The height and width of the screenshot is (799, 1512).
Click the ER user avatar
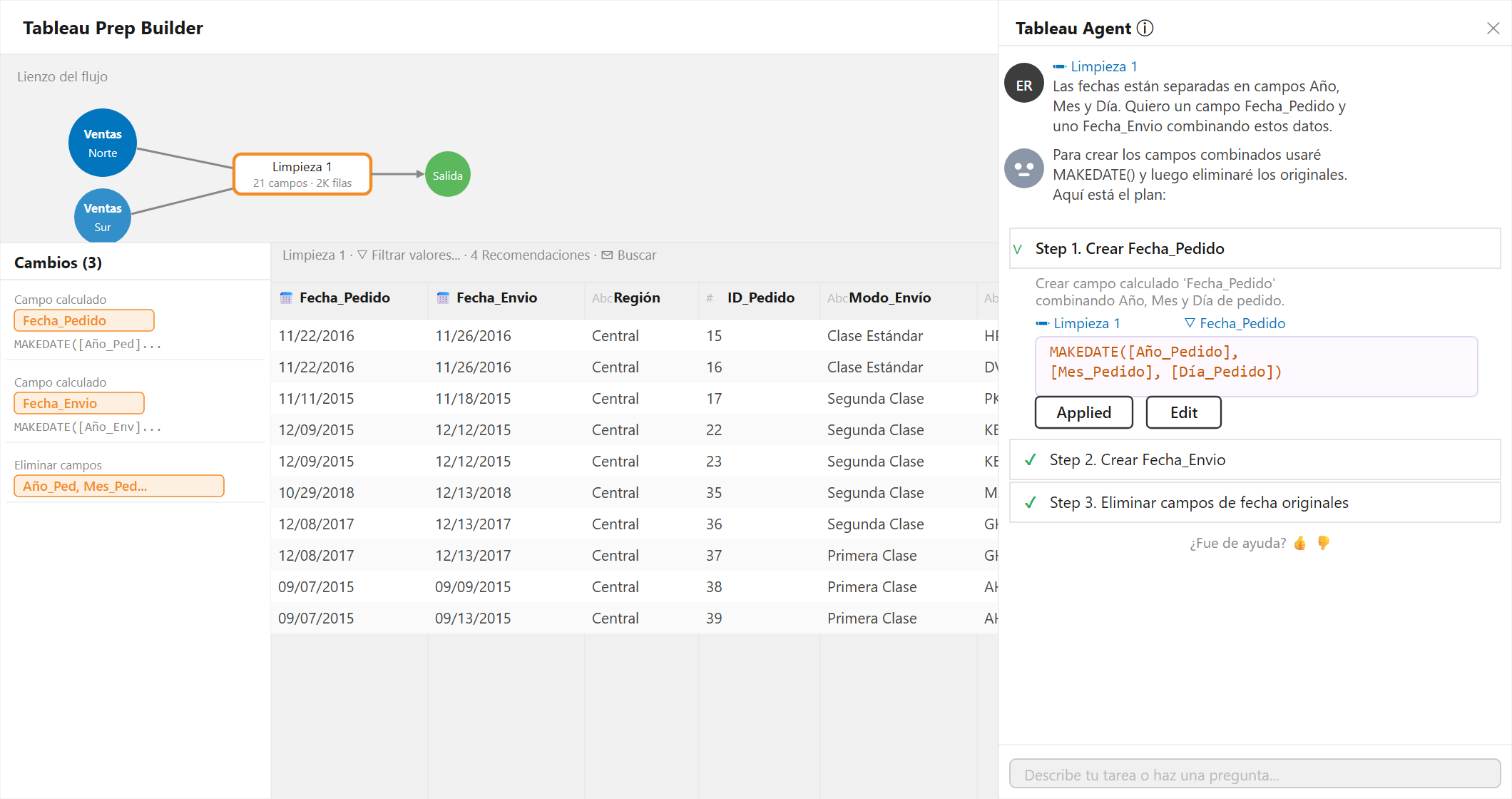[x=1024, y=83]
